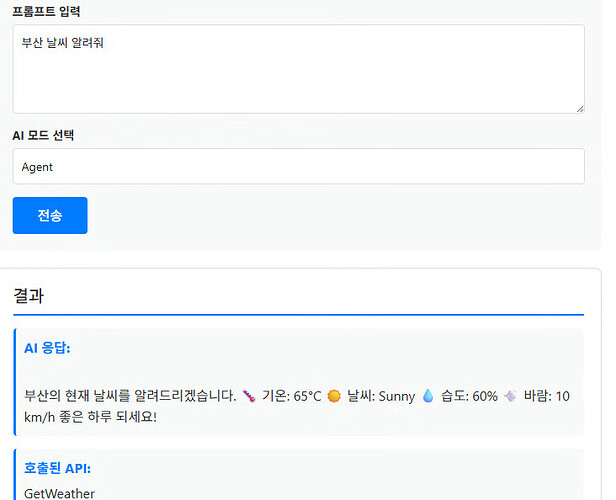Focus the prompt box containing 부산 날씨 알려줘

298,69
